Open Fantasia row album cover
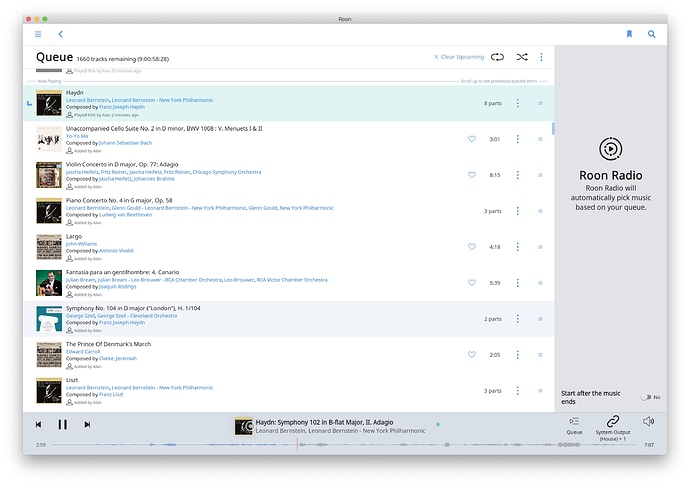The height and width of the screenshot is (485, 690). click(49, 283)
